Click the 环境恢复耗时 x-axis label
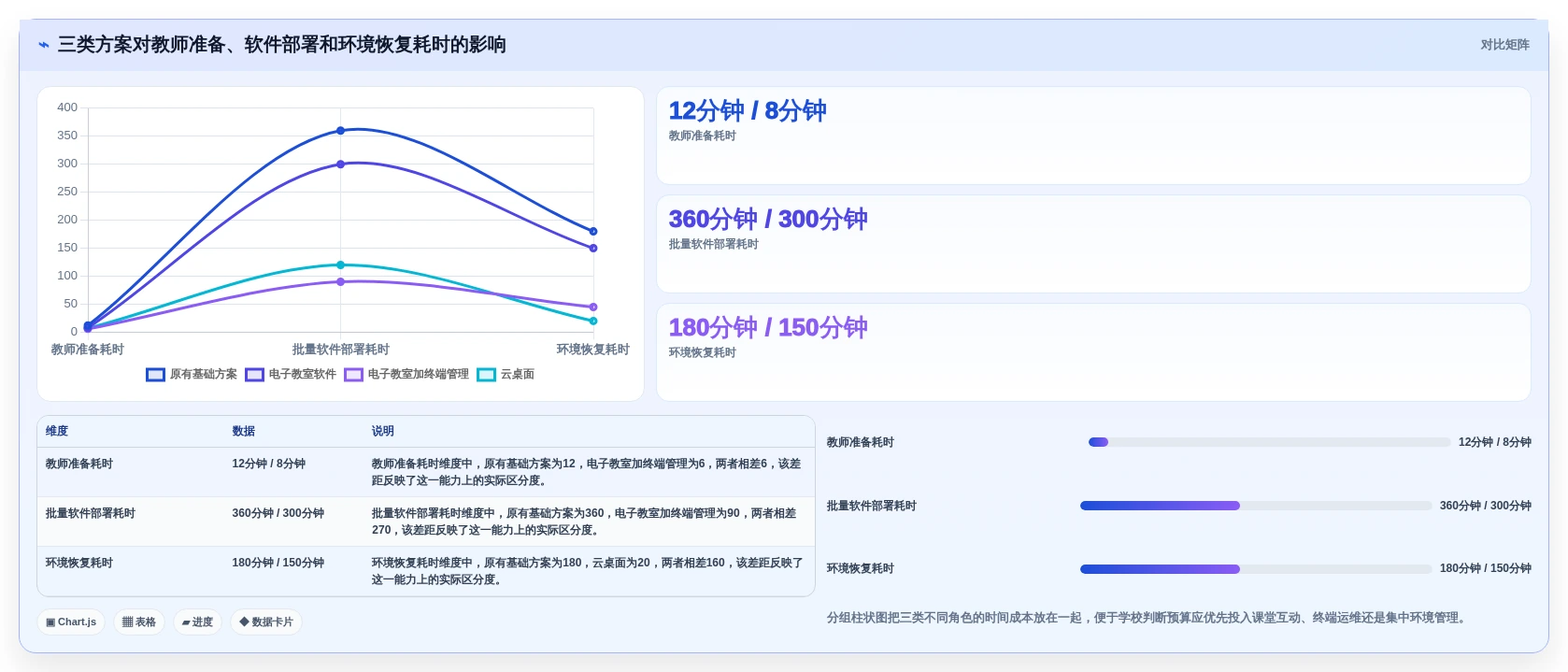Screen dimensions: 1568x672 (593, 350)
